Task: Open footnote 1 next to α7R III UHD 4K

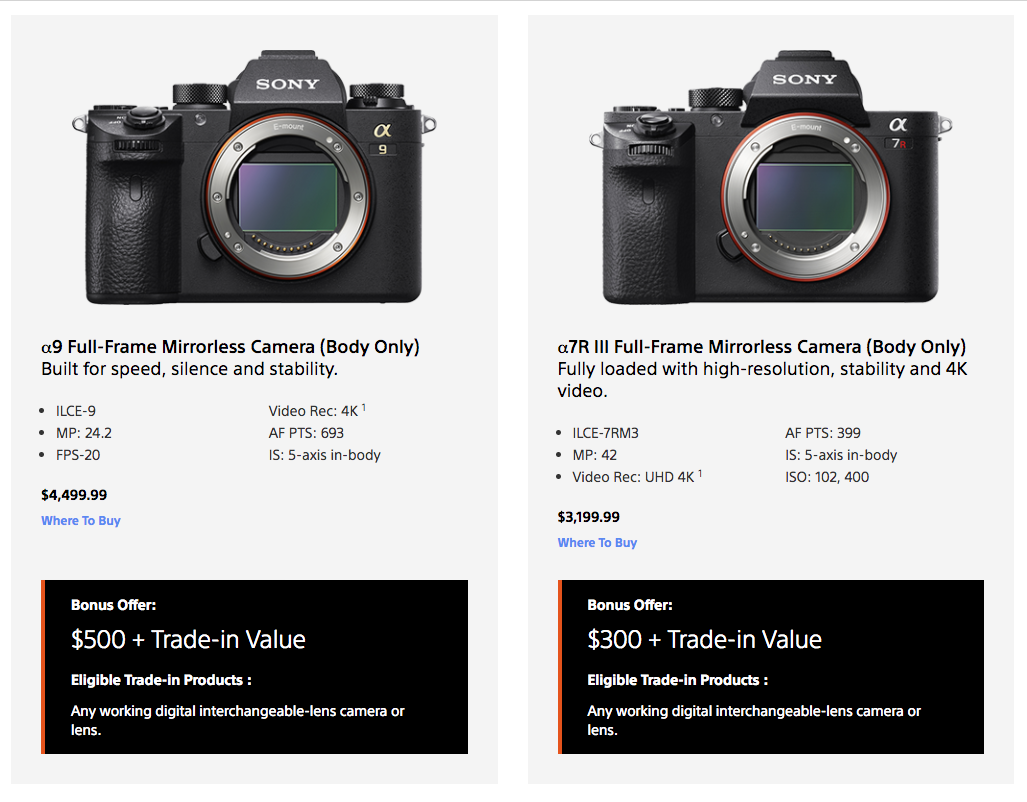Action: [x=700, y=473]
